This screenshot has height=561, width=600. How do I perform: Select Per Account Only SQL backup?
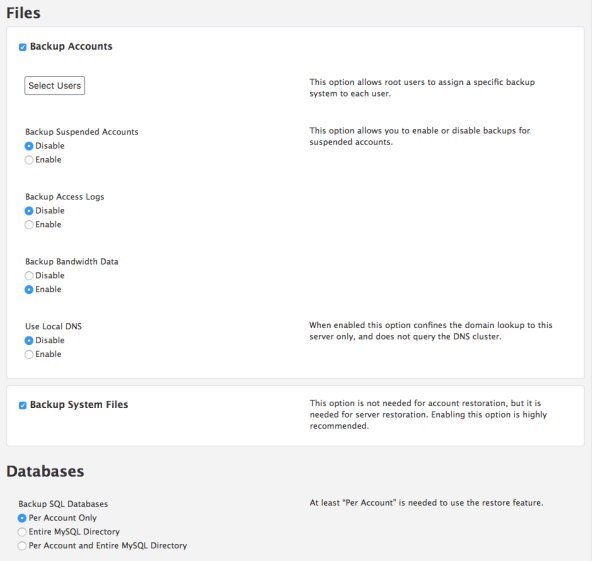[22, 518]
